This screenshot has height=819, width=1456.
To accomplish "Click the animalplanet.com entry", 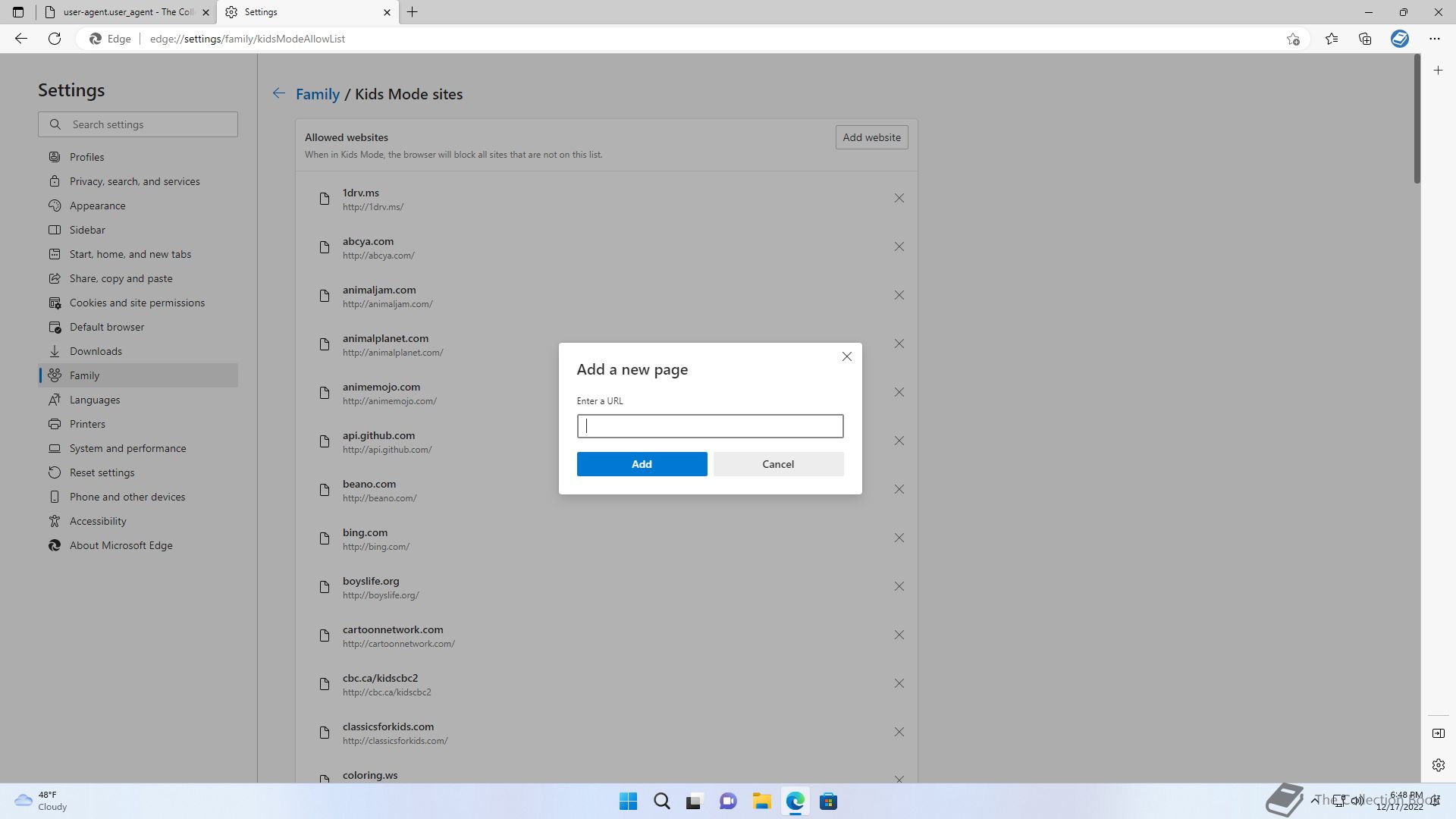I will [x=606, y=344].
